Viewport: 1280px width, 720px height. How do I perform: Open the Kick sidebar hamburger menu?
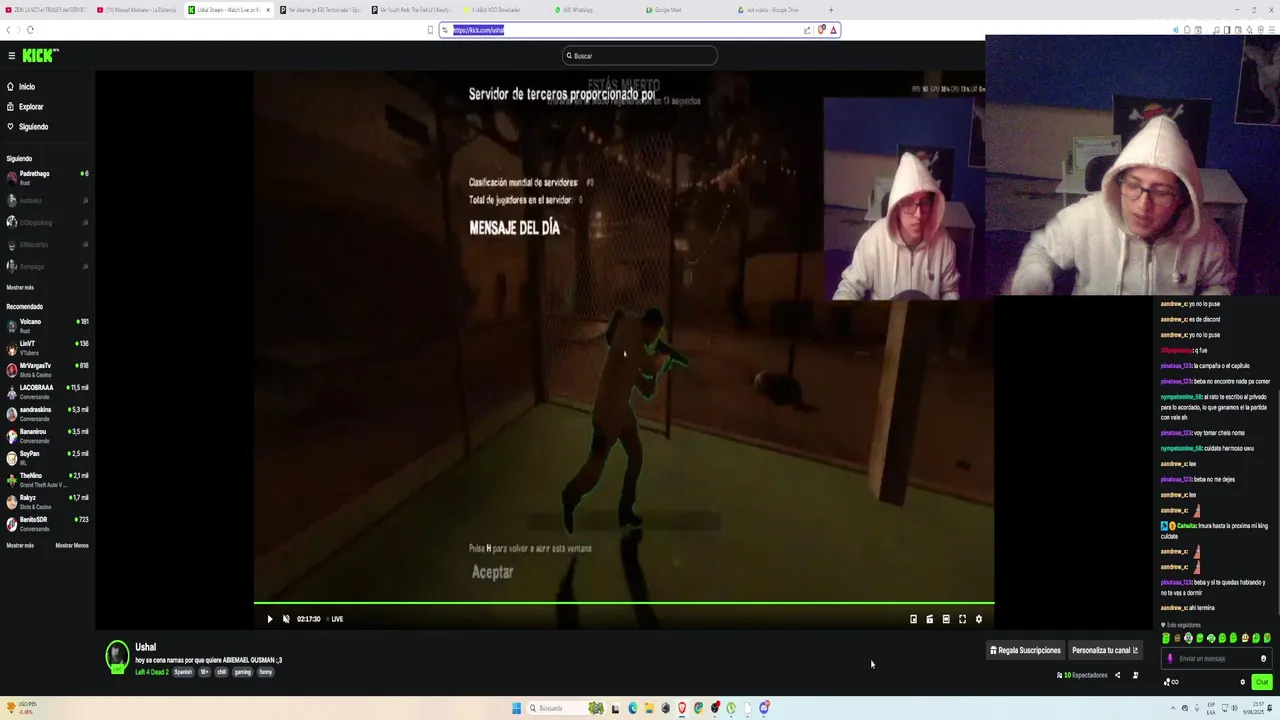pyautogui.click(x=11, y=56)
